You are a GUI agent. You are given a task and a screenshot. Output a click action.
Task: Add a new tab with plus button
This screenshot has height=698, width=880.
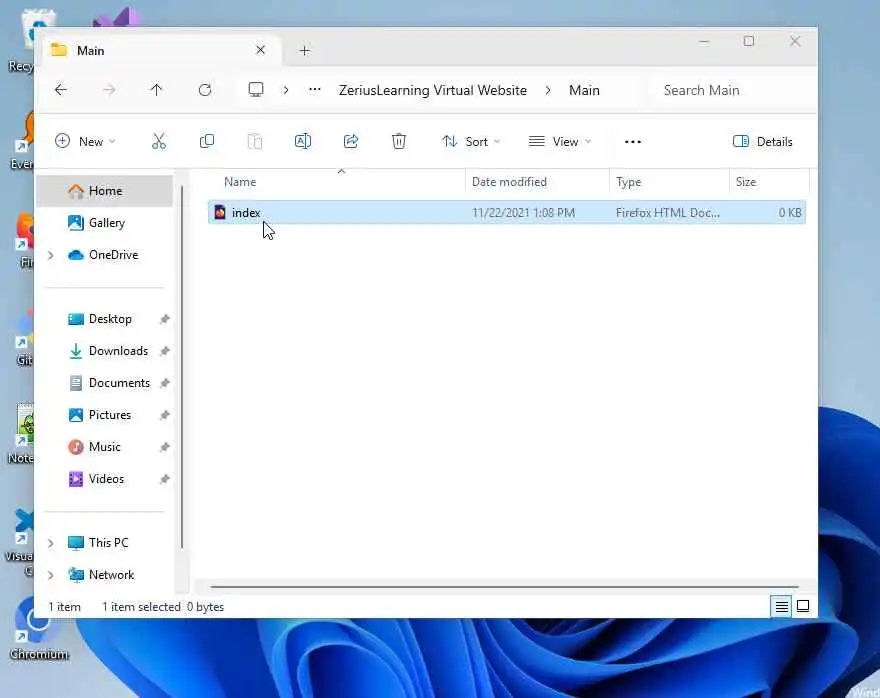click(x=305, y=50)
